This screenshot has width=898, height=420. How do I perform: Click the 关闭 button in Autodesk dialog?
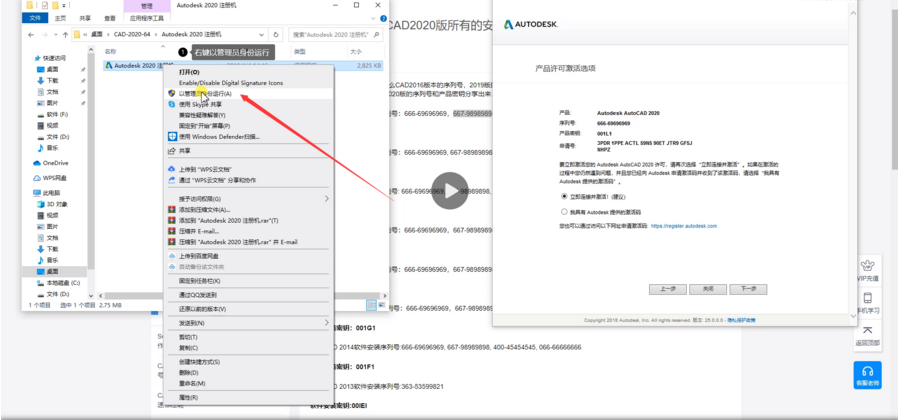[x=708, y=289]
